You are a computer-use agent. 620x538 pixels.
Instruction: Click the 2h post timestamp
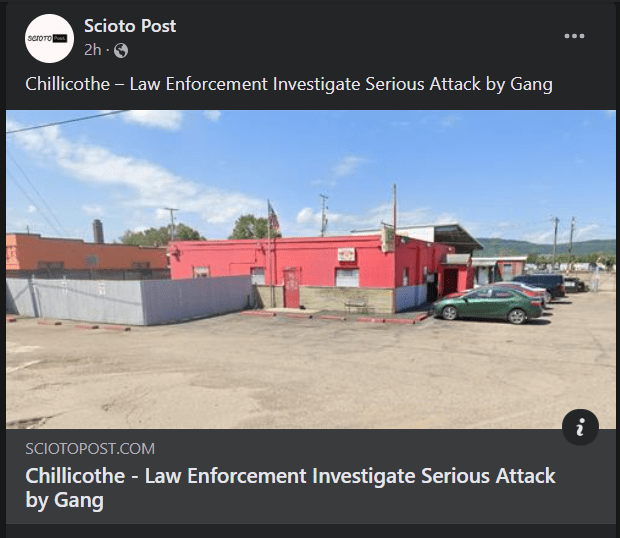point(93,50)
